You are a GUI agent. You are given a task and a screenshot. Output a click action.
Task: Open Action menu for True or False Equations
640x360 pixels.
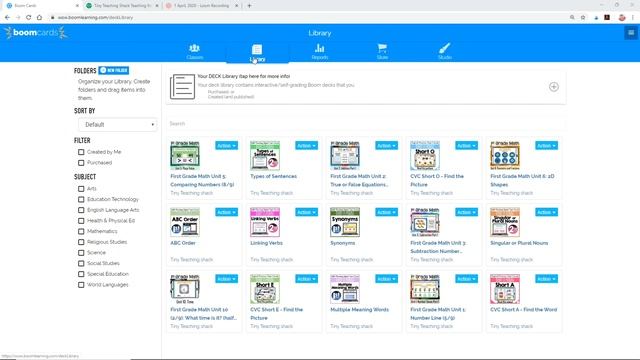coord(386,146)
